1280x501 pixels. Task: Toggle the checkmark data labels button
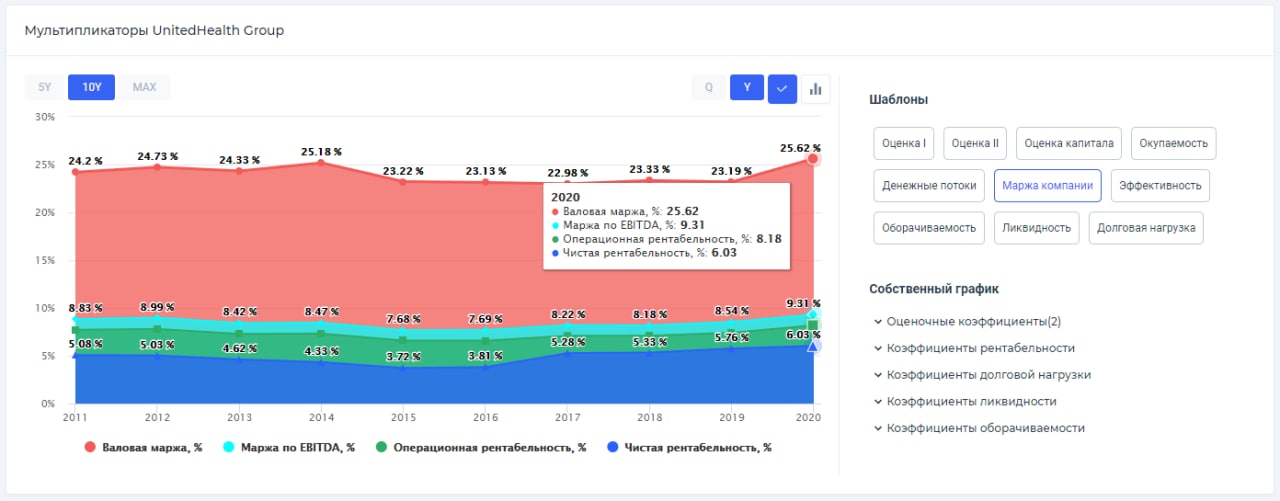pos(782,88)
